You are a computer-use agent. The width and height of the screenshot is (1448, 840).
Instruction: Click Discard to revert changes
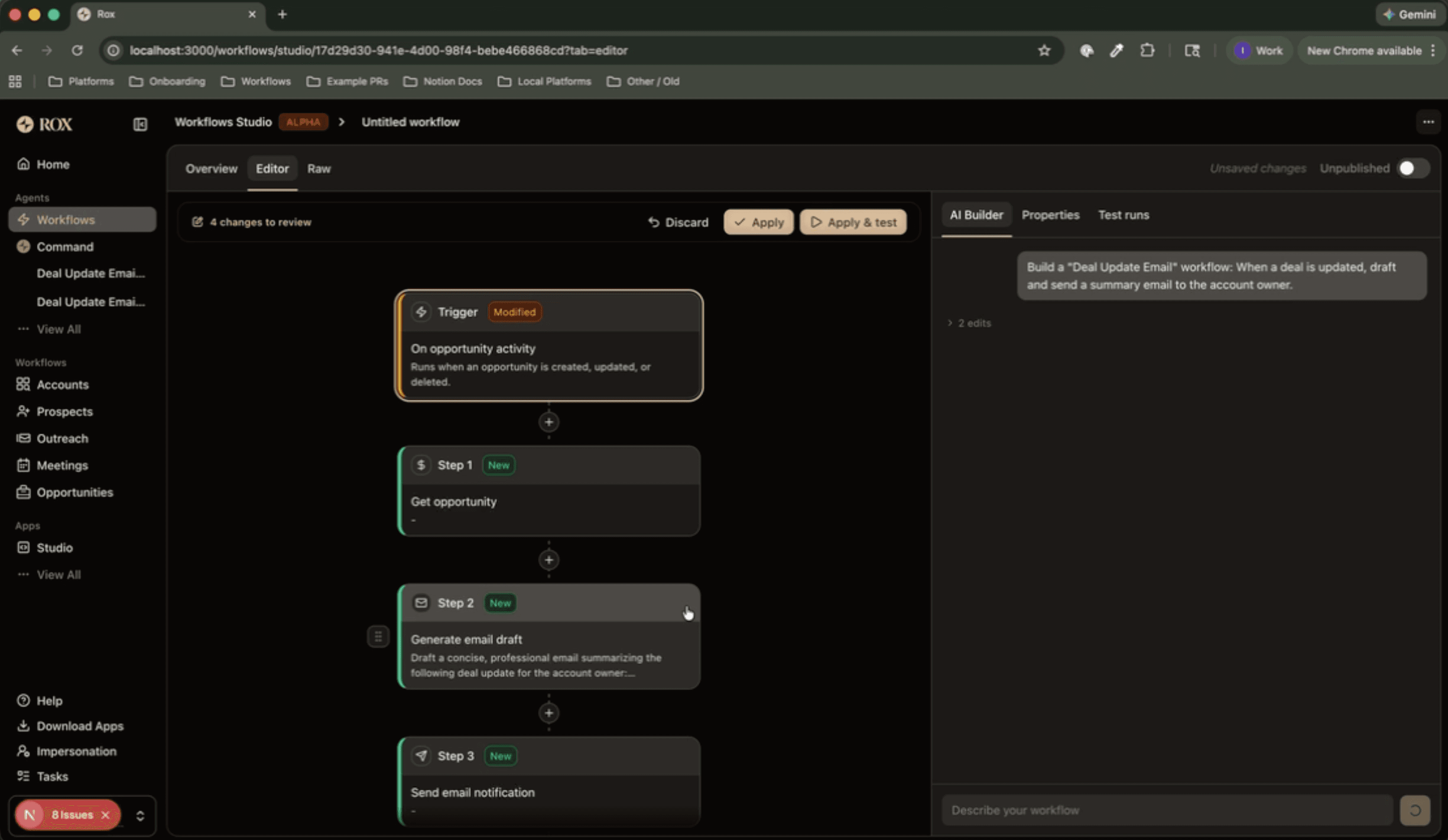click(679, 222)
